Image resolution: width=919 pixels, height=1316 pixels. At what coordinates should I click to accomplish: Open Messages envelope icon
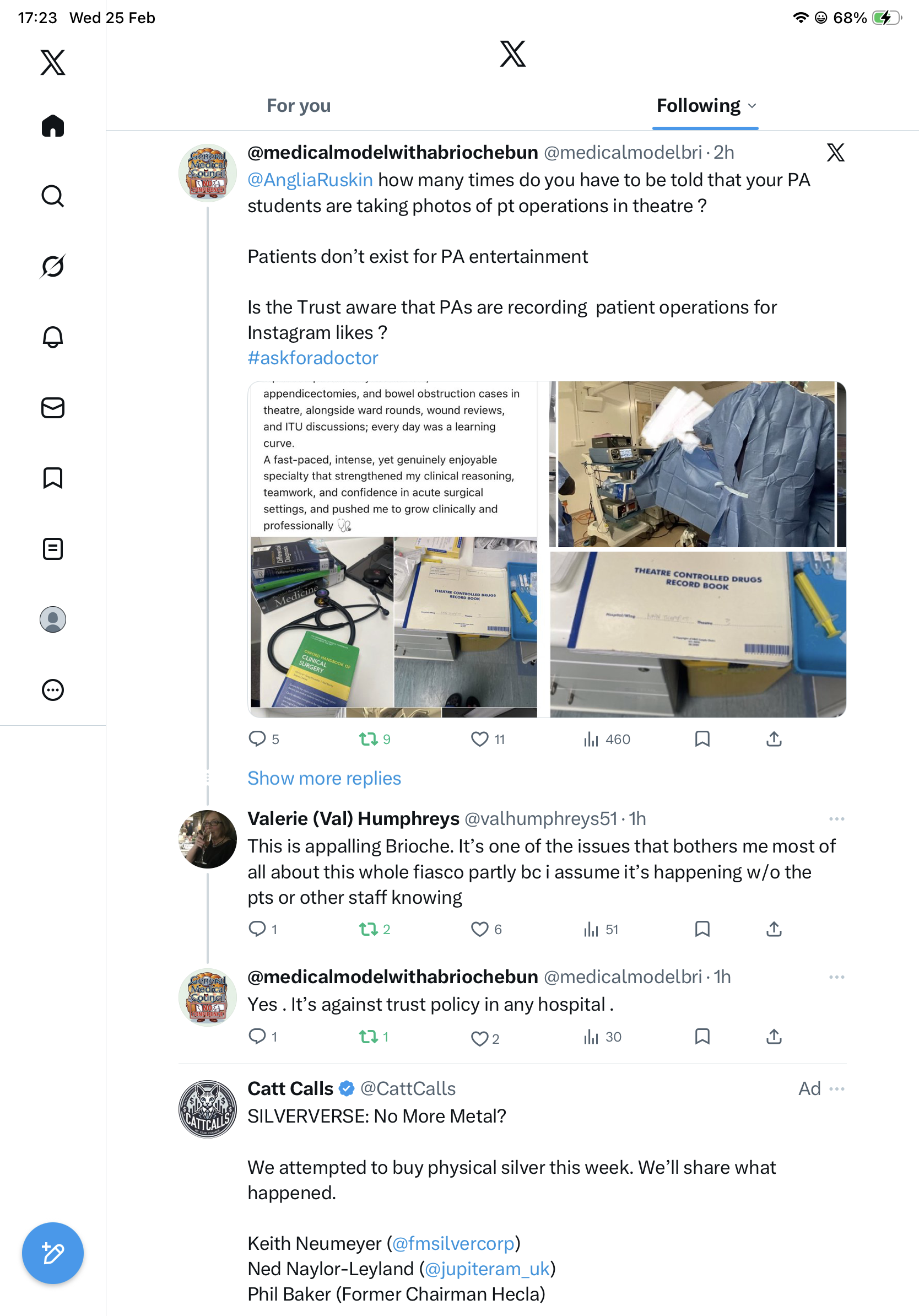point(53,407)
